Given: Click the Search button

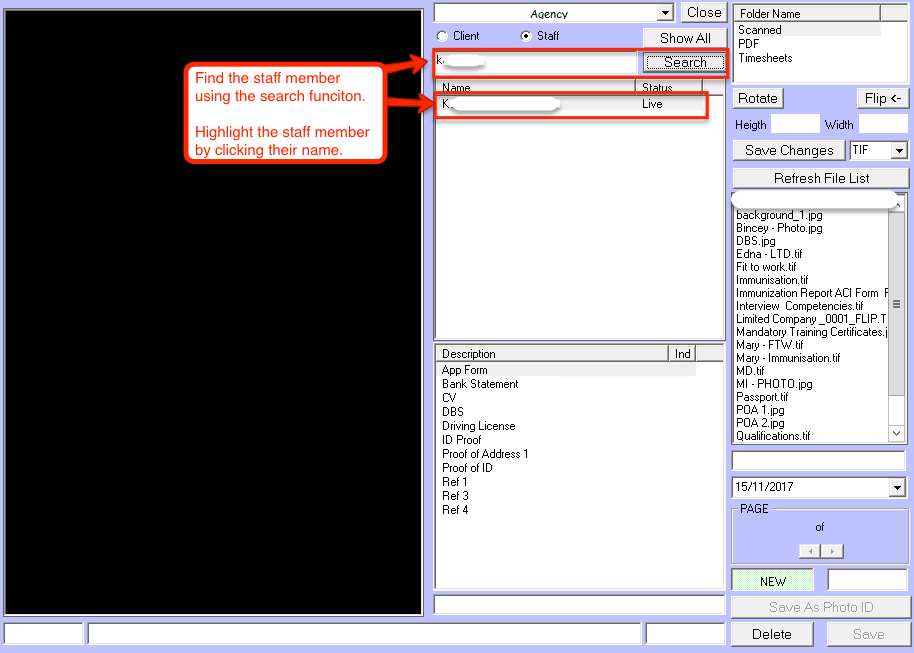Looking at the screenshot, I should (x=685, y=63).
